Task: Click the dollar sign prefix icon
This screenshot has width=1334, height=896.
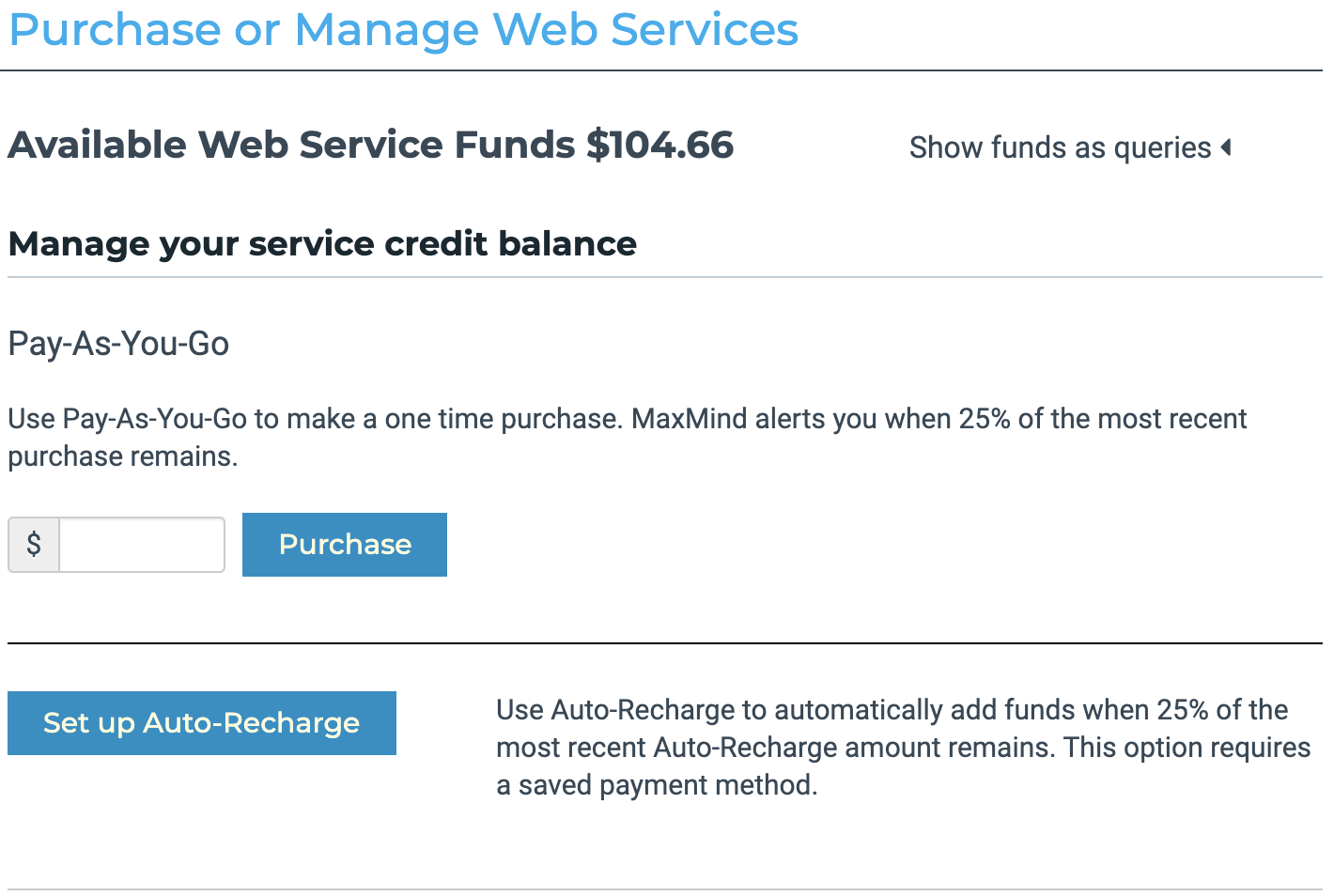Action: click(x=34, y=545)
